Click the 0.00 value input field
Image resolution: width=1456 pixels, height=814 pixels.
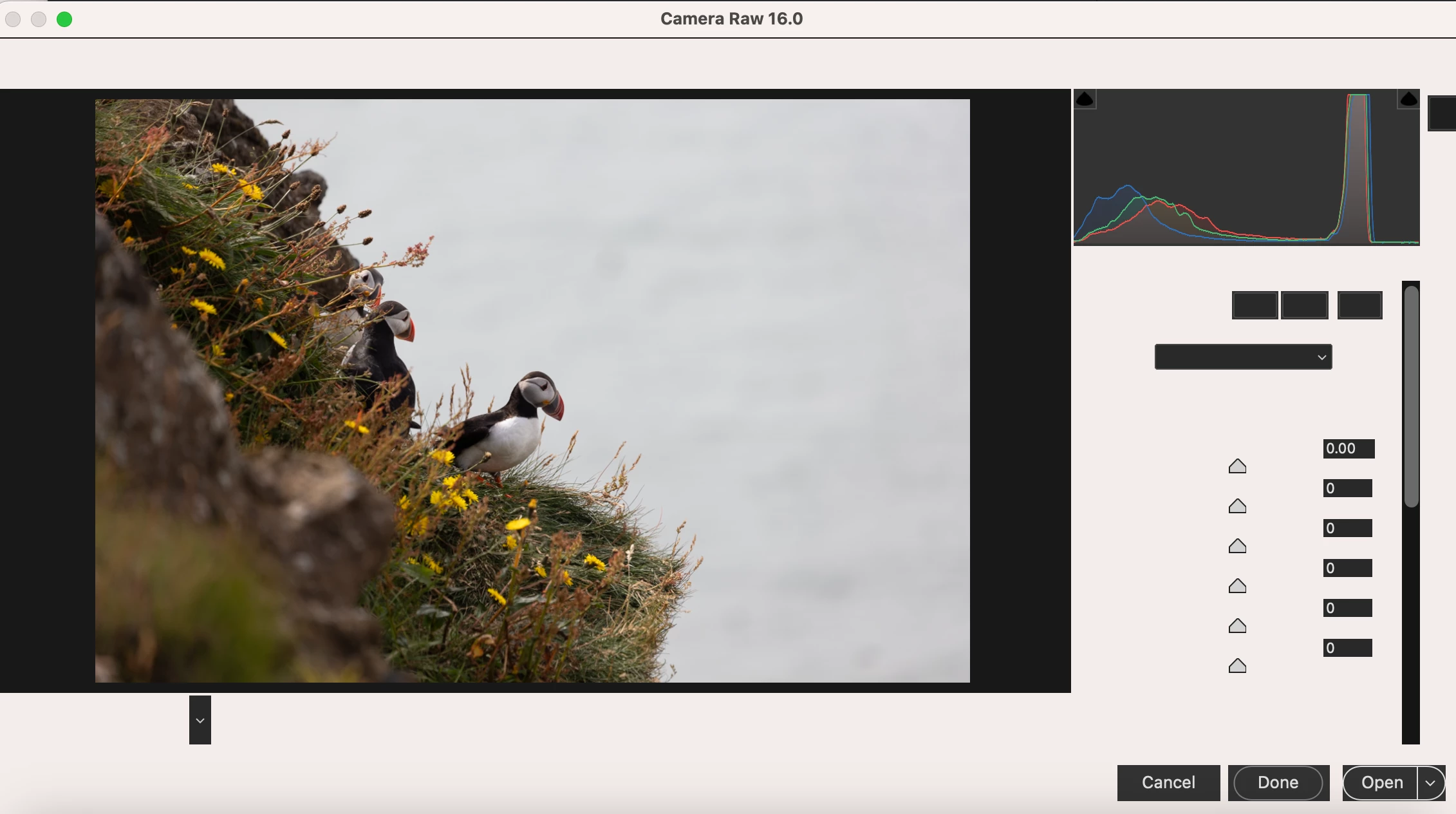click(x=1349, y=449)
